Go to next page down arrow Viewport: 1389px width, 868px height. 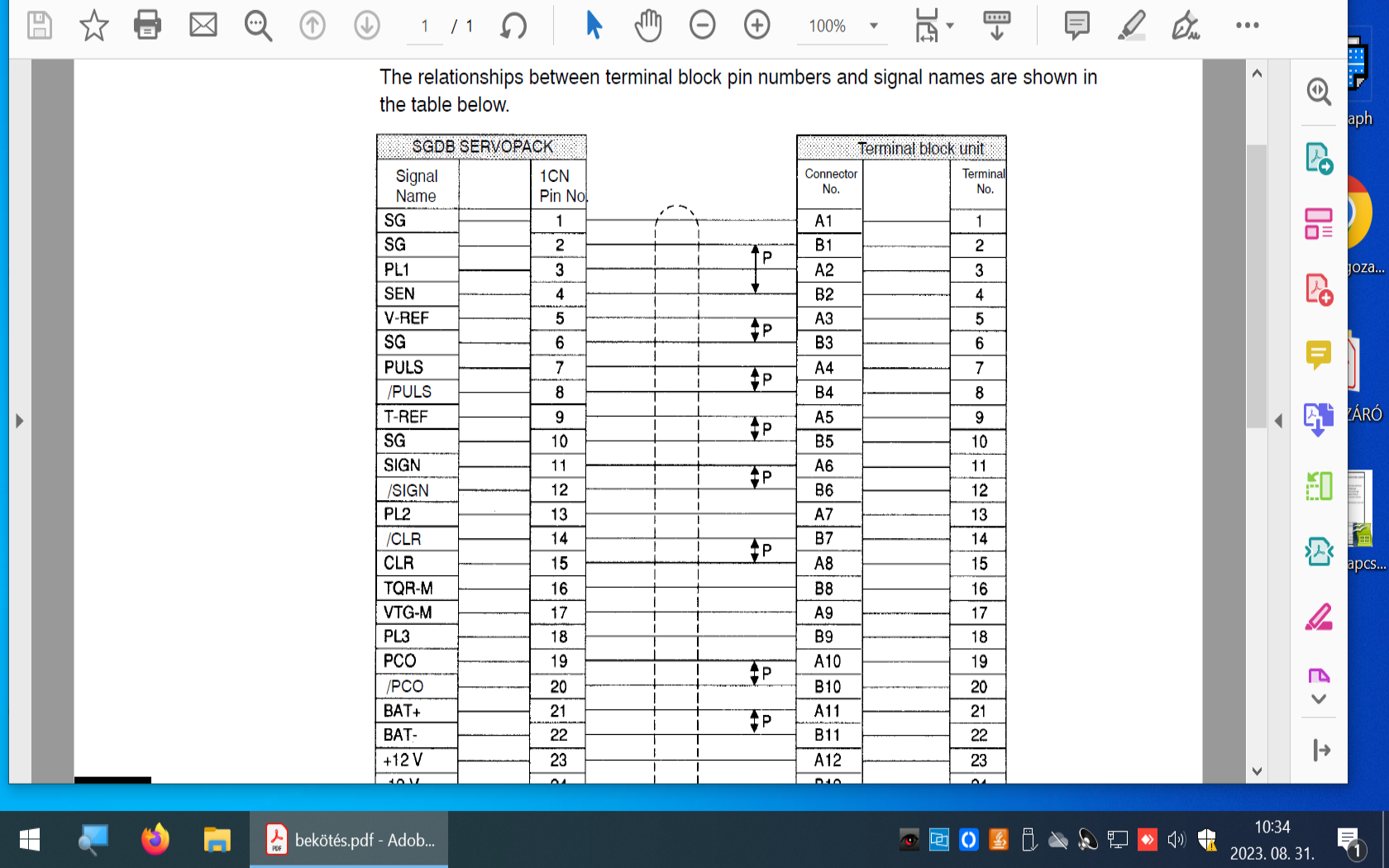(367, 26)
